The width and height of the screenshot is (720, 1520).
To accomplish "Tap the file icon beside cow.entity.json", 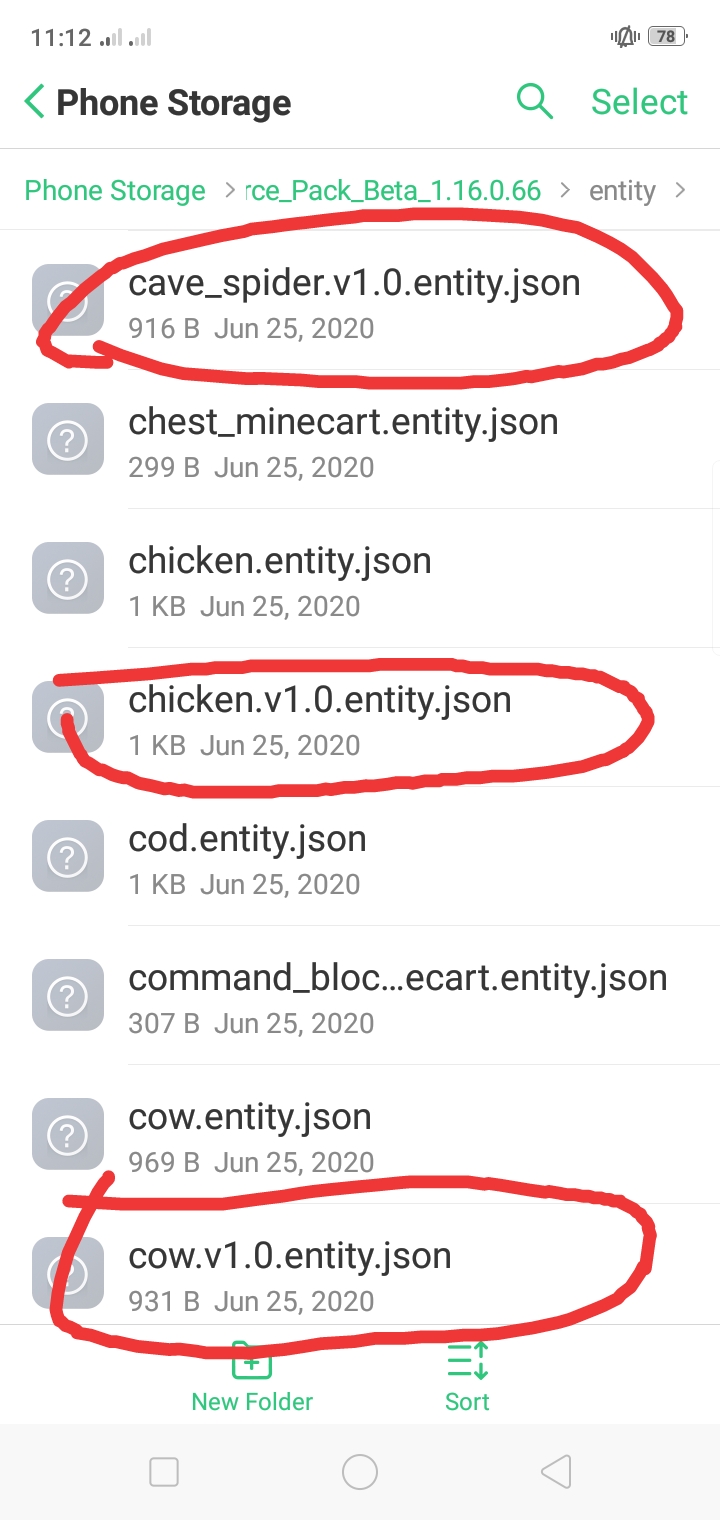I will pyautogui.click(x=68, y=1134).
